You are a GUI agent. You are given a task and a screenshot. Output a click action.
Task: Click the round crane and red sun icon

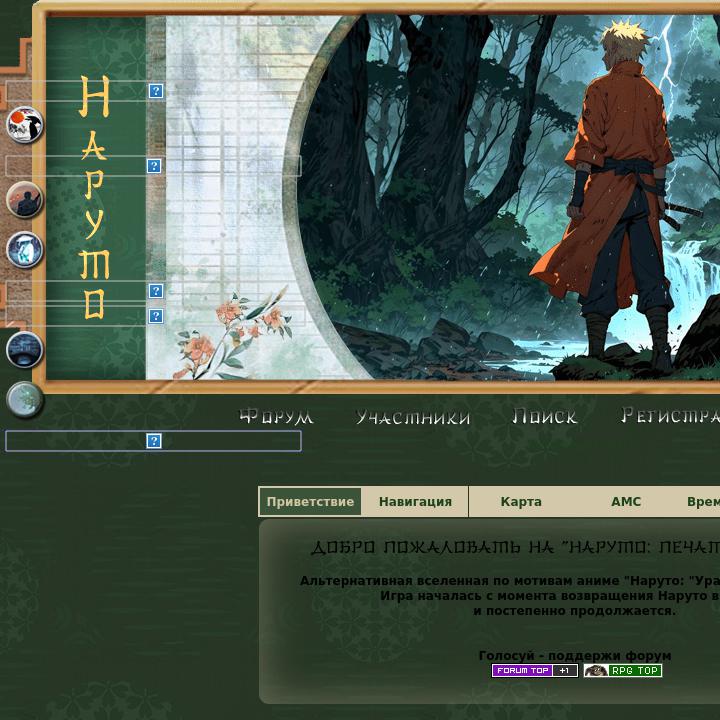pyautogui.click(x=25, y=125)
